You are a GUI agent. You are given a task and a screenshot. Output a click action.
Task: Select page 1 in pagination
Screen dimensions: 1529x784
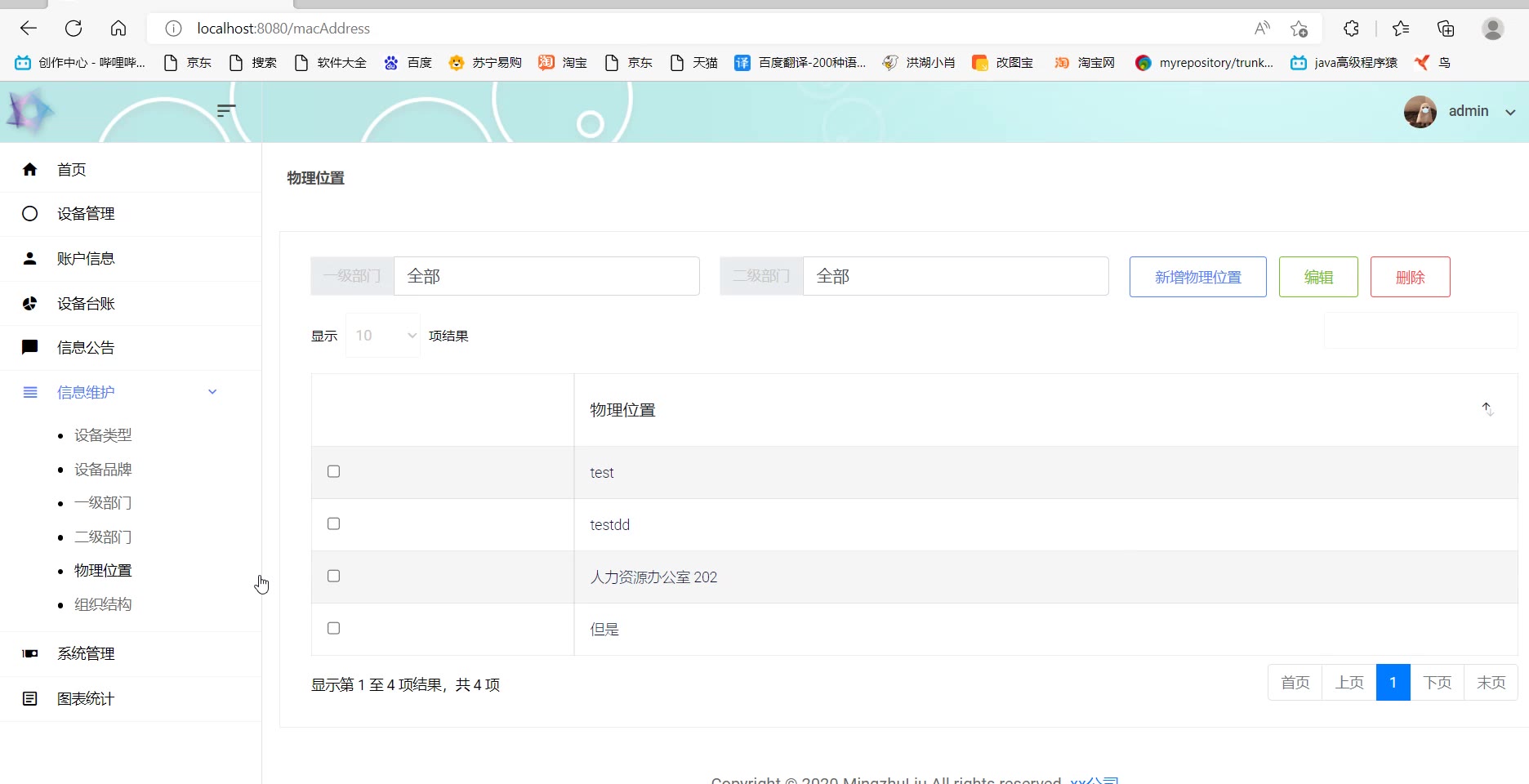[1393, 683]
